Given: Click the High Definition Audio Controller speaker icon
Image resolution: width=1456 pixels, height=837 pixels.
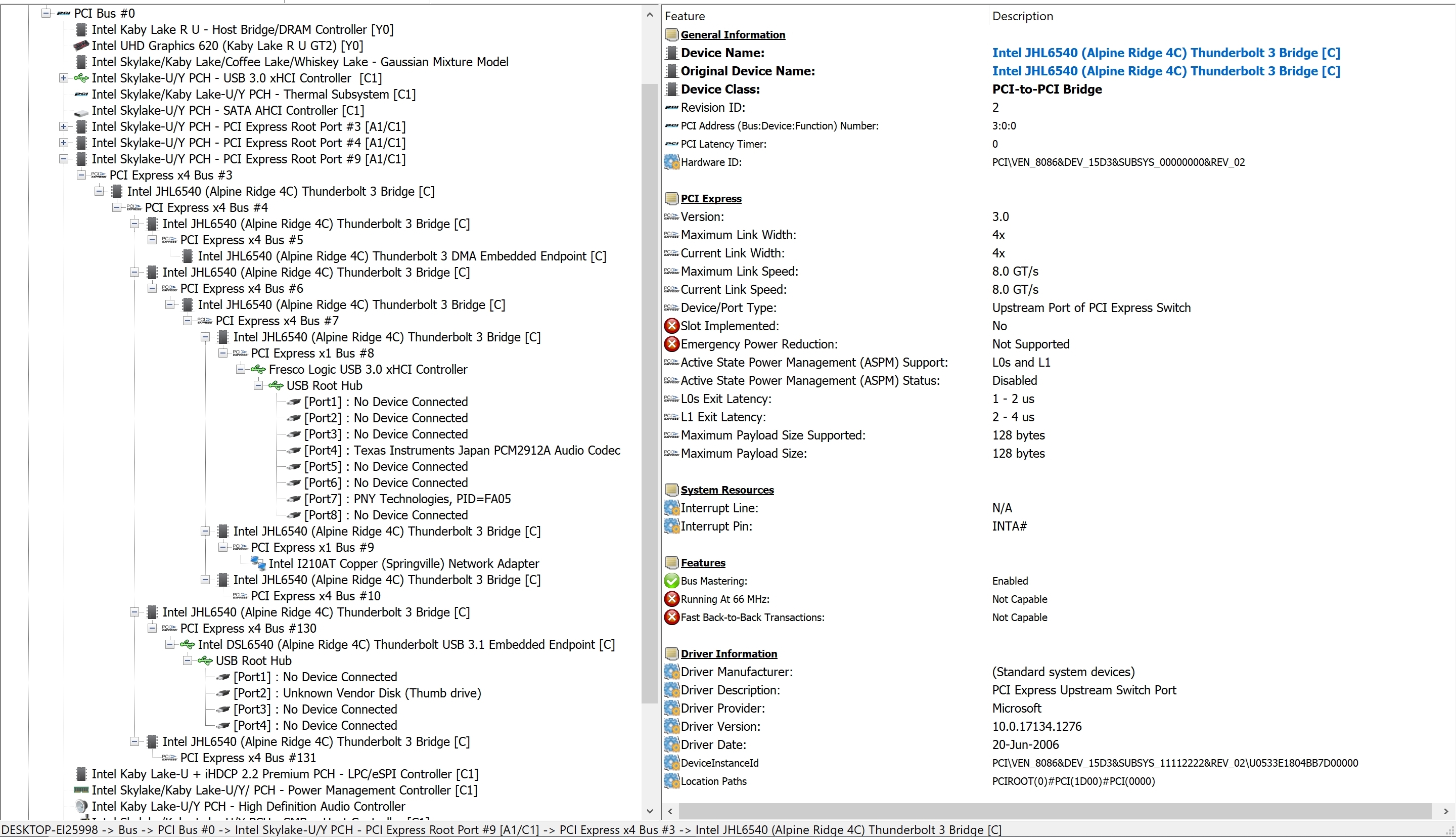Looking at the screenshot, I should (x=81, y=806).
